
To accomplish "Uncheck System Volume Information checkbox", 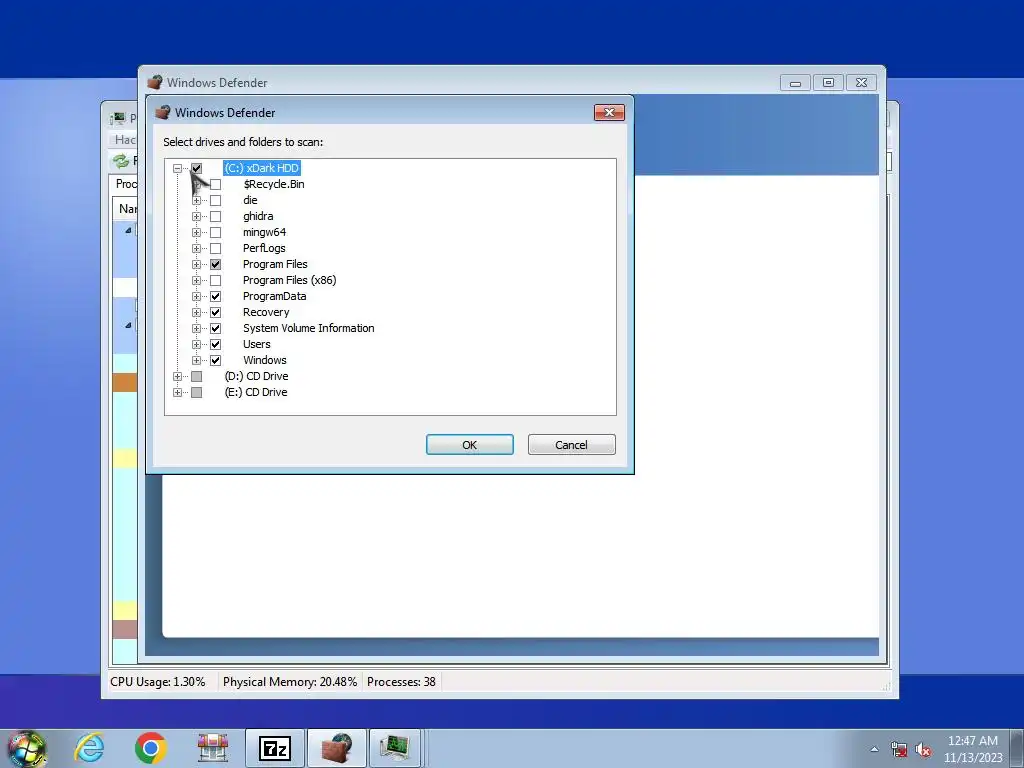I will coord(216,328).
